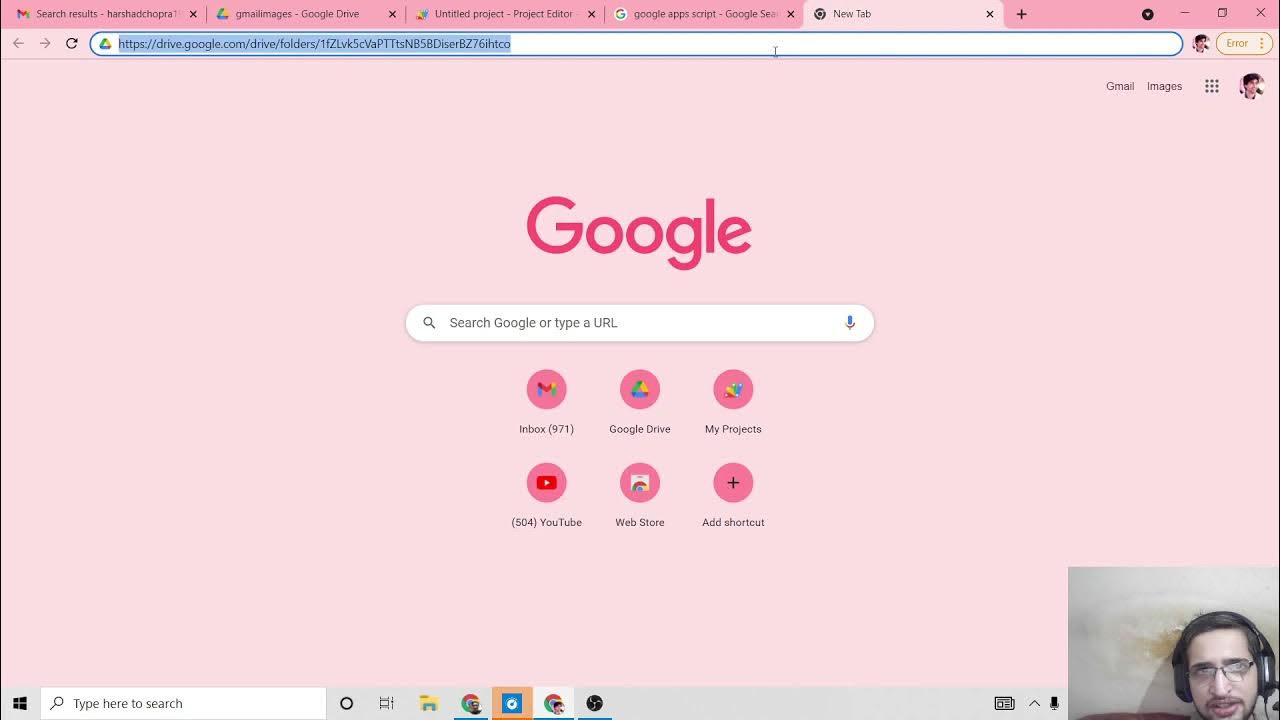The height and width of the screenshot is (720, 1280).
Task: Open the Images link at top right
Action: (1164, 86)
